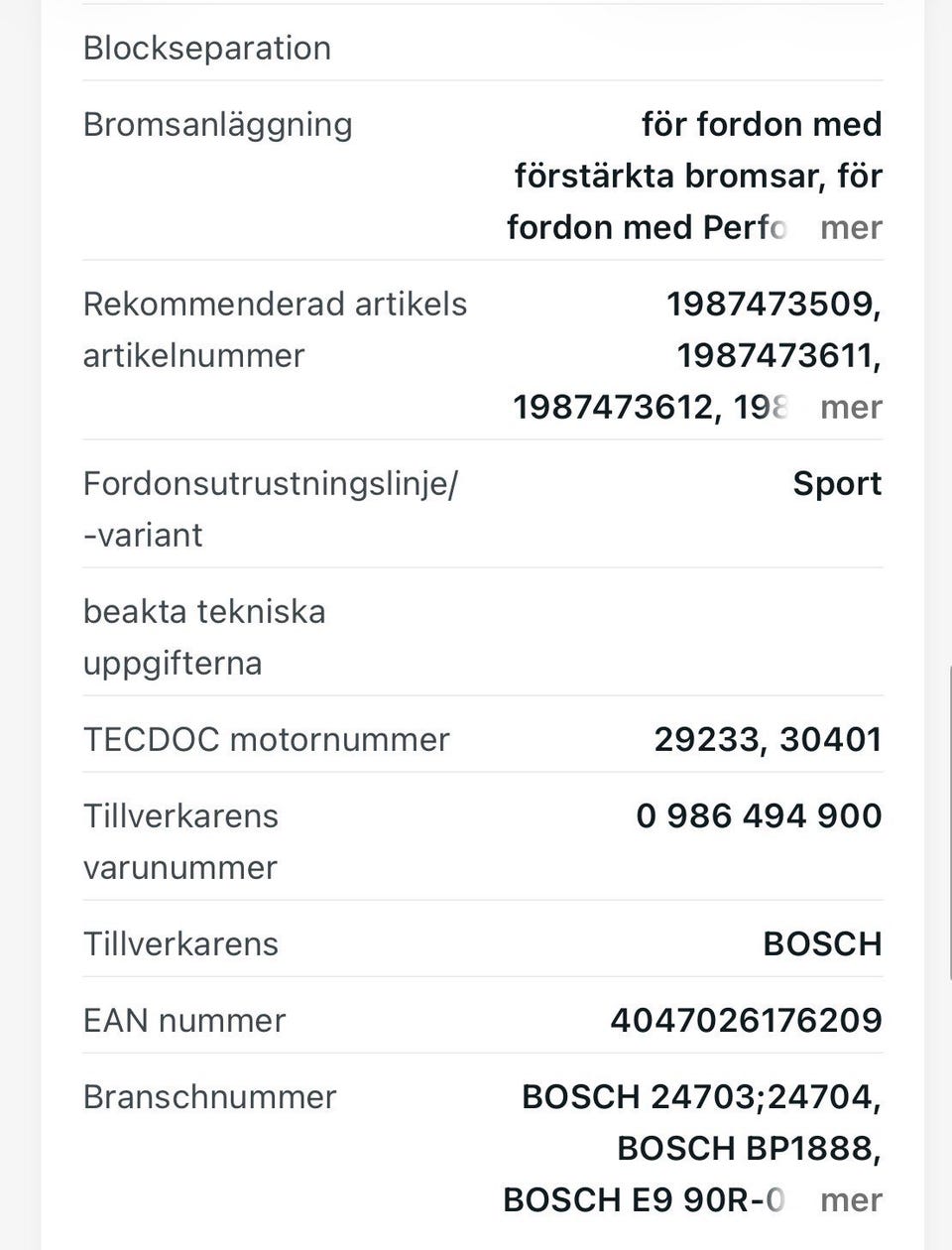Select the Fordonsutrustningslinje/-variant label

[270, 509]
